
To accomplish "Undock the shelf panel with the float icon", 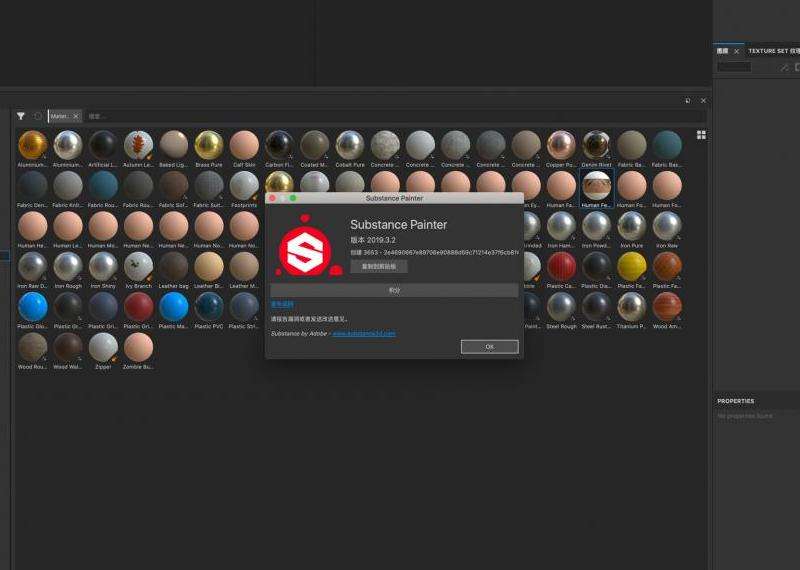I will click(x=687, y=101).
